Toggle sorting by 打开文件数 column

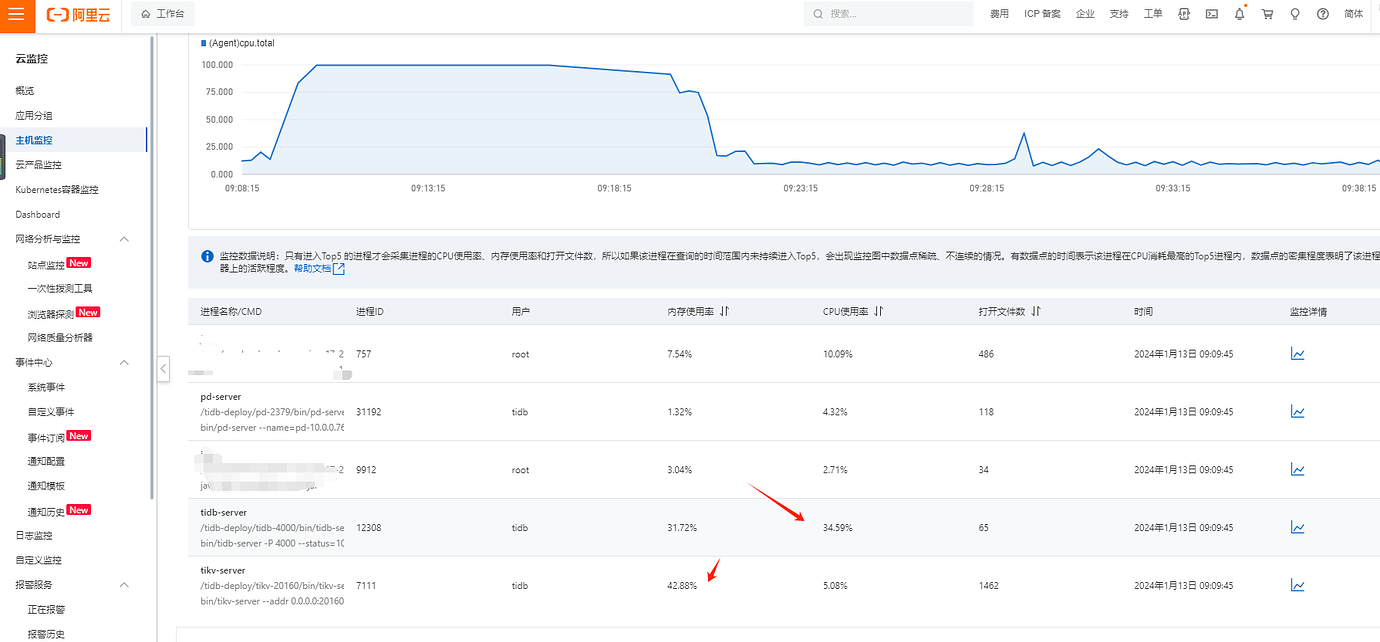tap(1036, 311)
